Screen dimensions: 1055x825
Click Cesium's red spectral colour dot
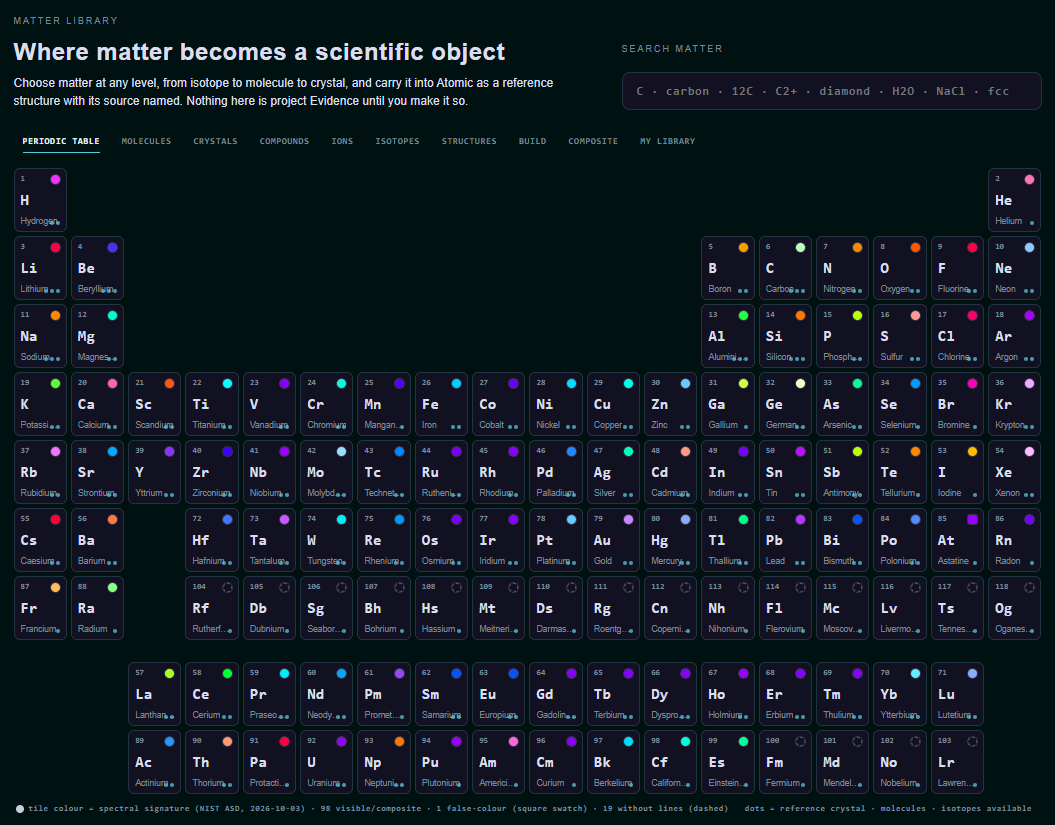(x=55, y=519)
